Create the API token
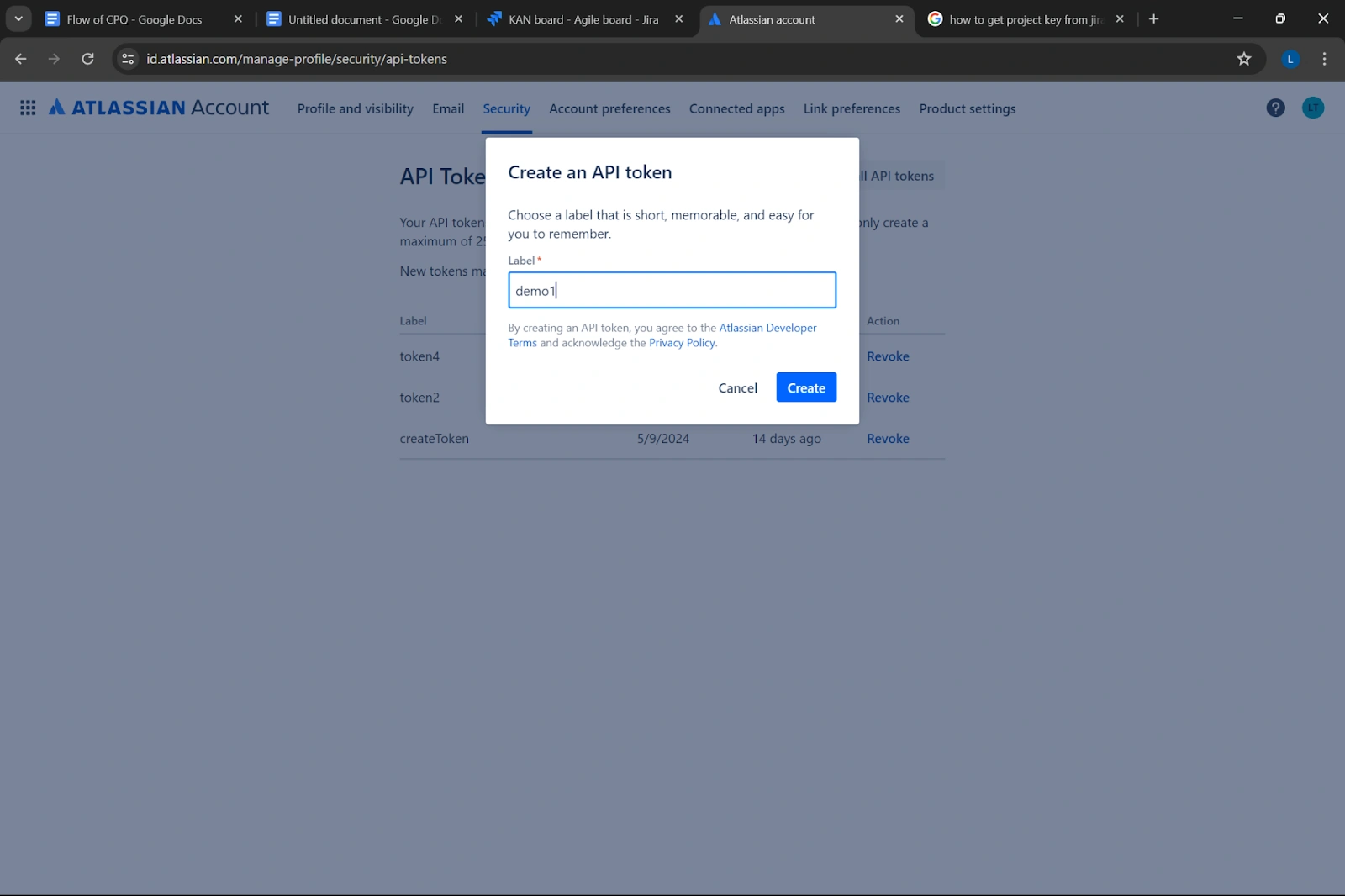The width and height of the screenshot is (1345, 896). pos(805,387)
